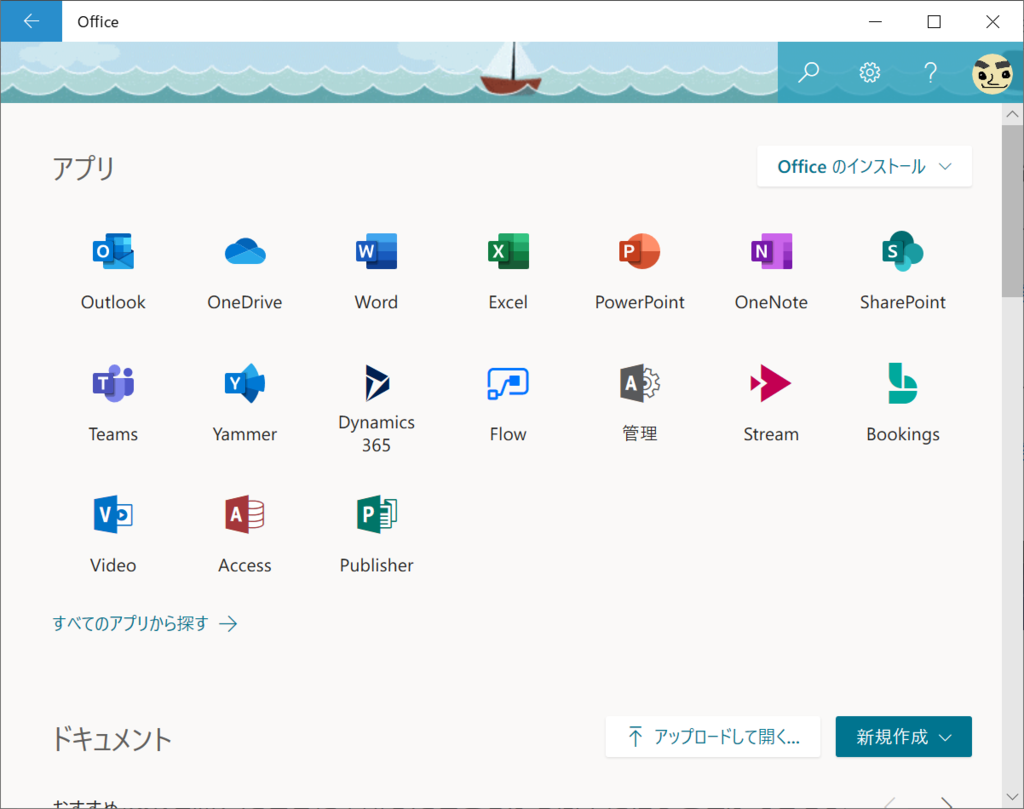Image resolution: width=1024 pixels, height=809 pixels.
Task: Launch the Flow app
Action: pos(508,404)
